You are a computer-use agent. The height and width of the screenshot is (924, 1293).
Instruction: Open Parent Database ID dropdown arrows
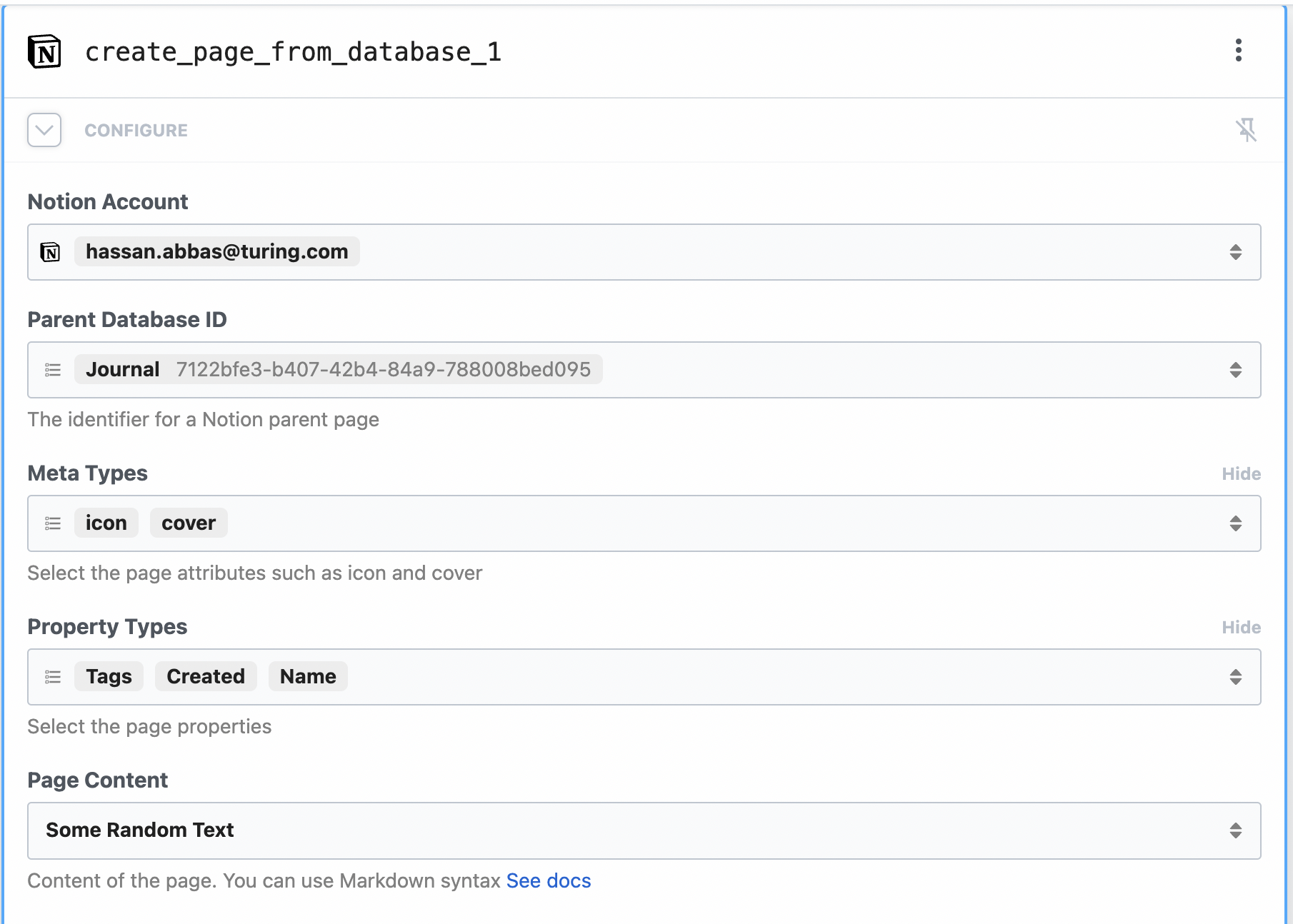[1235, 370]
